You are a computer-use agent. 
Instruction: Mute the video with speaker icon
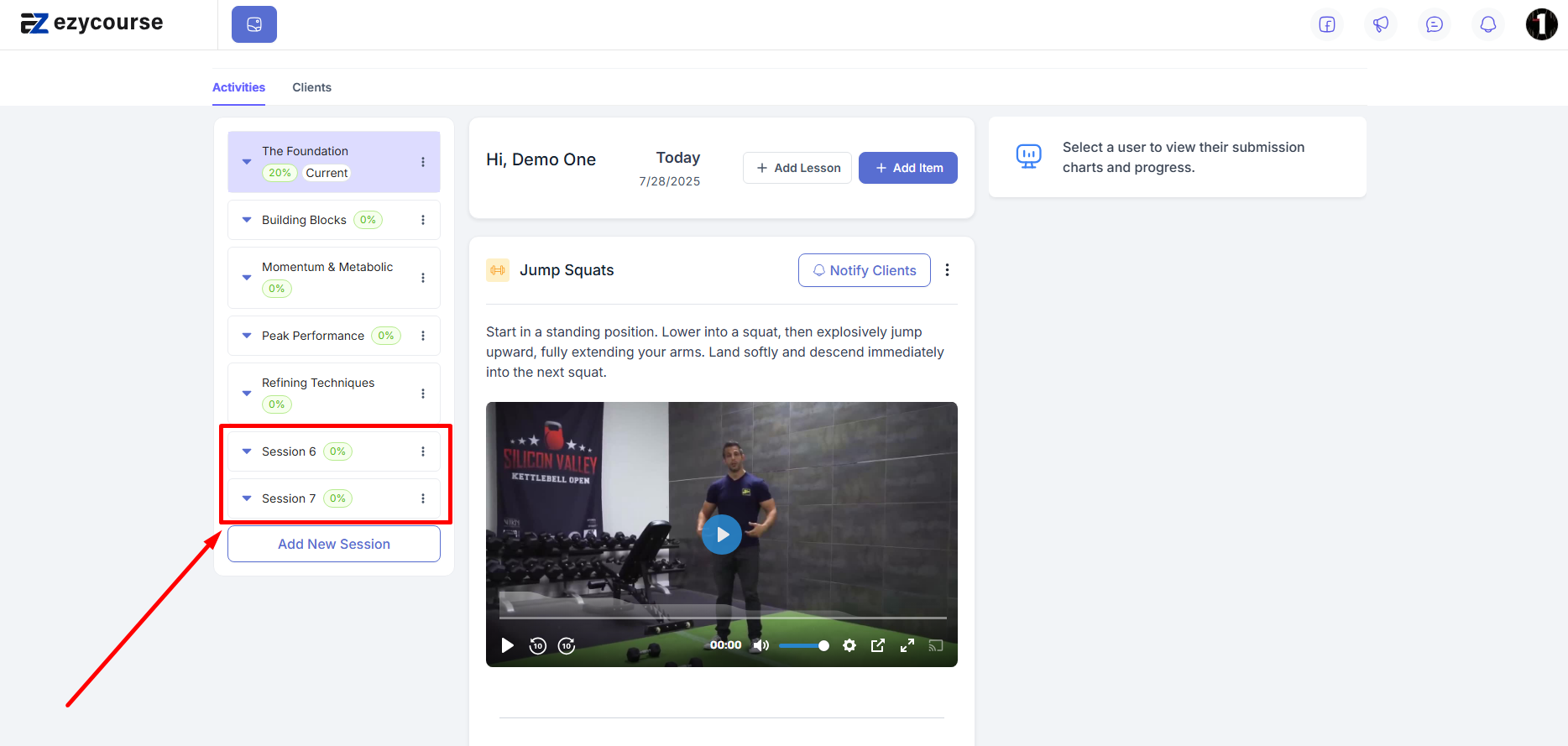tap(760, 645)
